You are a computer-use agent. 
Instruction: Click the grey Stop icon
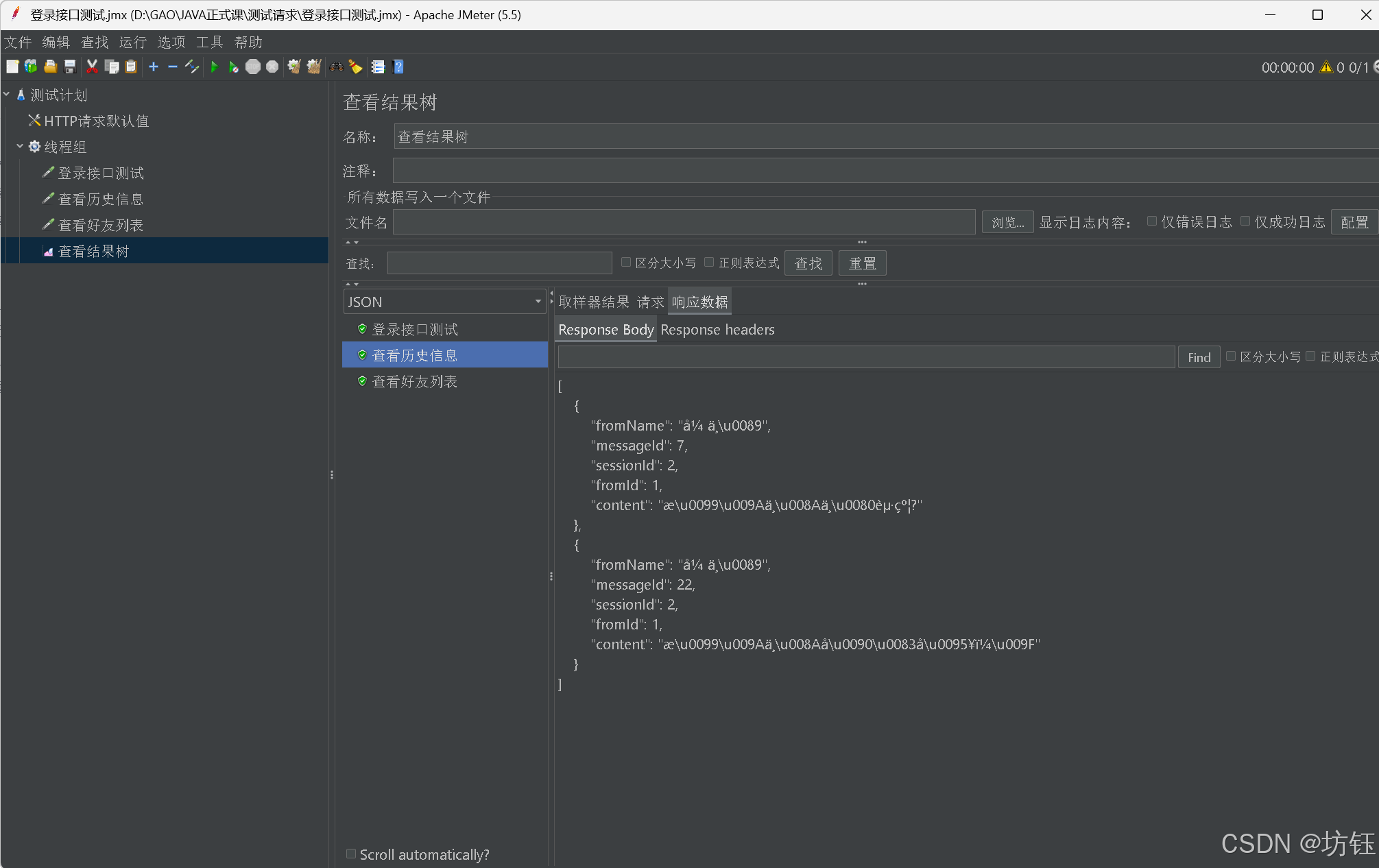pos(253,67)
